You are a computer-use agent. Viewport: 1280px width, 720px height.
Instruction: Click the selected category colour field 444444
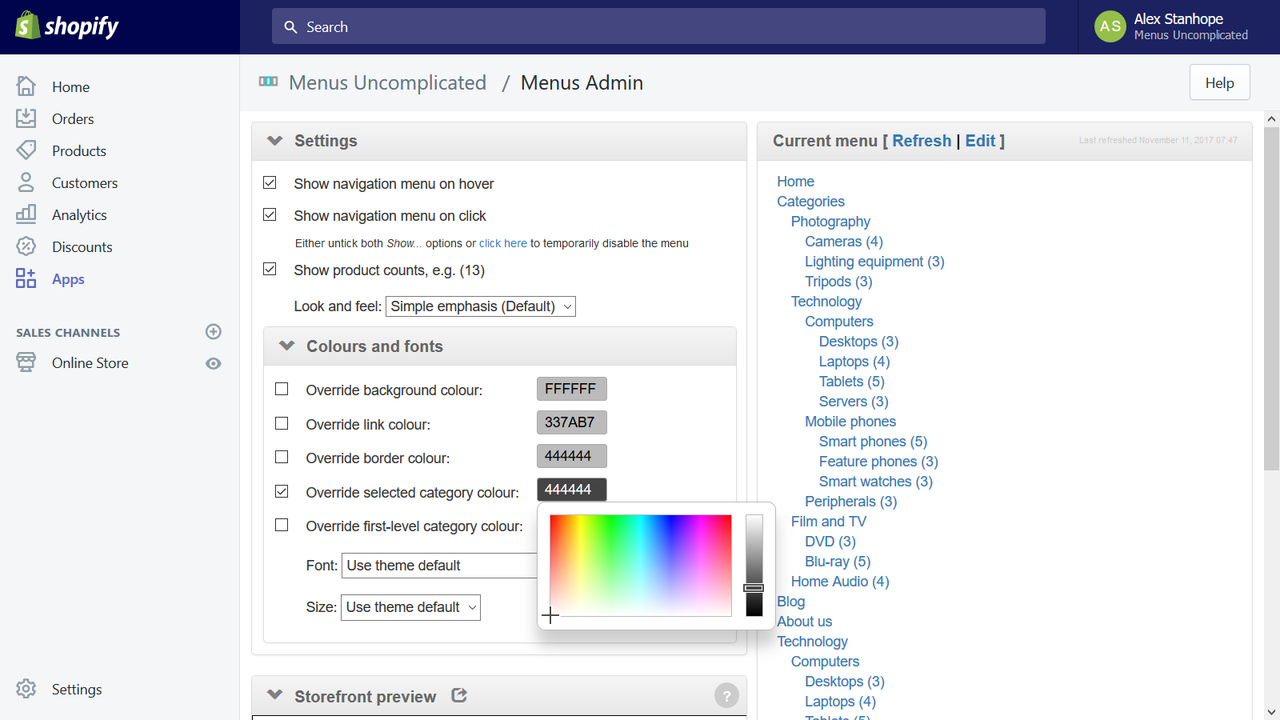tap(572, 490)
